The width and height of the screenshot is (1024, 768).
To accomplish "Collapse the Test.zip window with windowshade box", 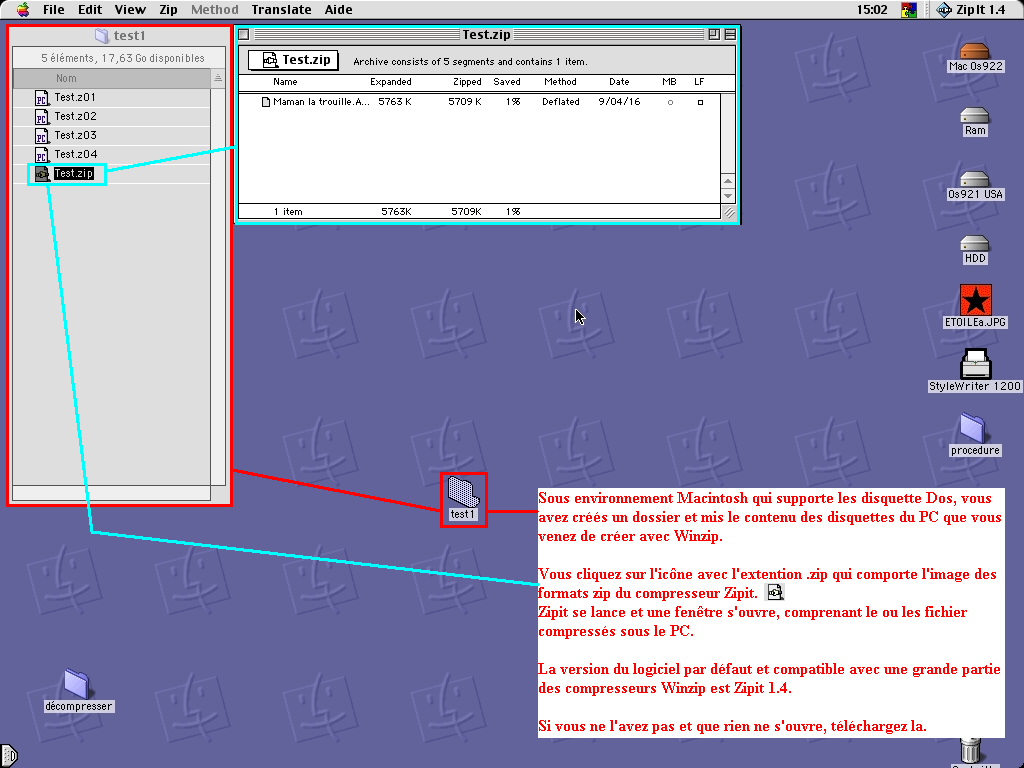I will pyautogui.click(x=729, y=35).
